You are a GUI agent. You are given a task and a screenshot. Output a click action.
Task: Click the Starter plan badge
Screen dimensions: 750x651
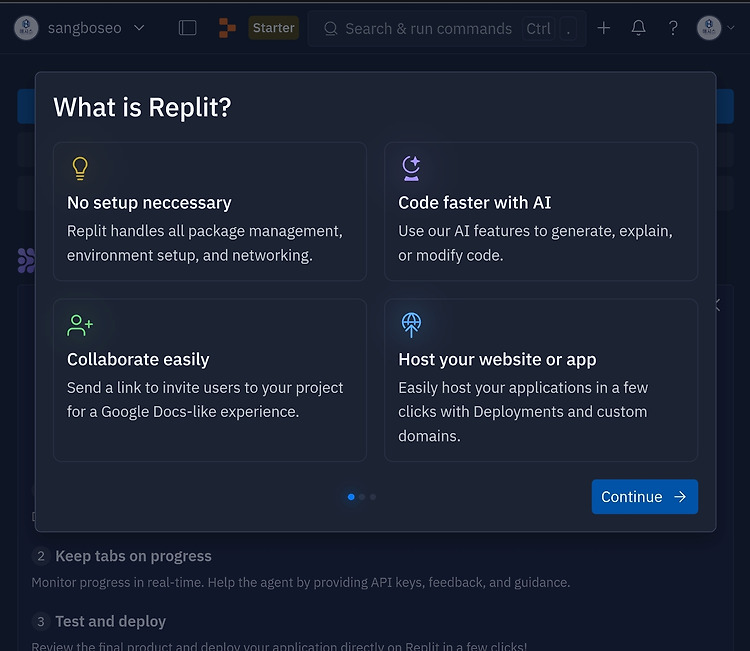tap(274, 28)
